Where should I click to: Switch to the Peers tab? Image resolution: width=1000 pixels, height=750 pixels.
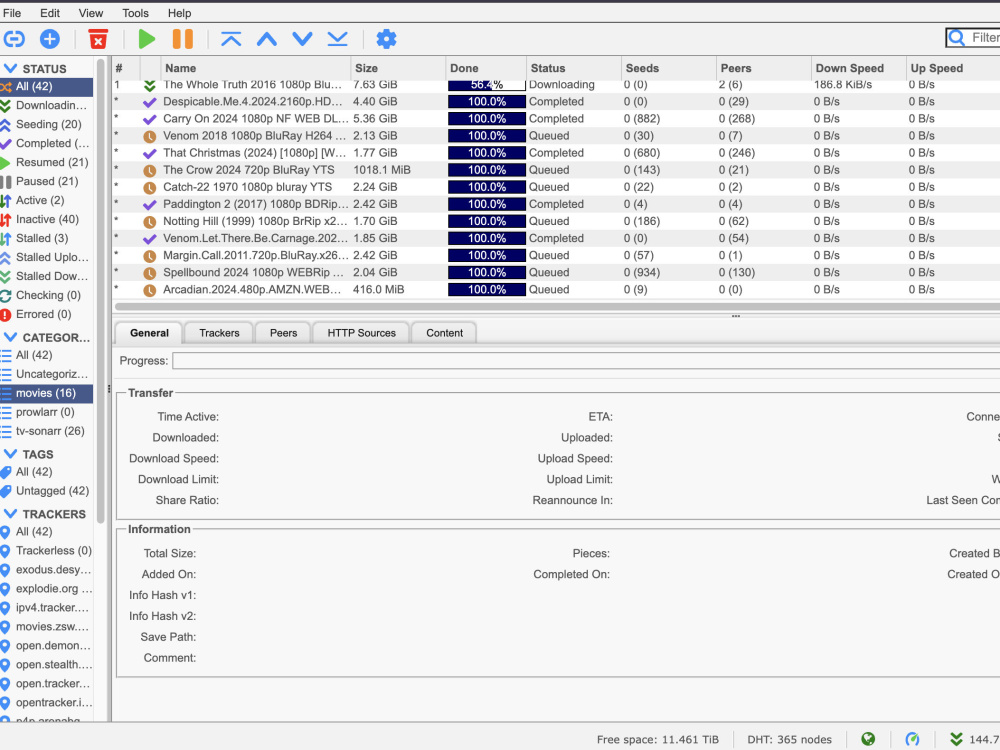(283, 333)
